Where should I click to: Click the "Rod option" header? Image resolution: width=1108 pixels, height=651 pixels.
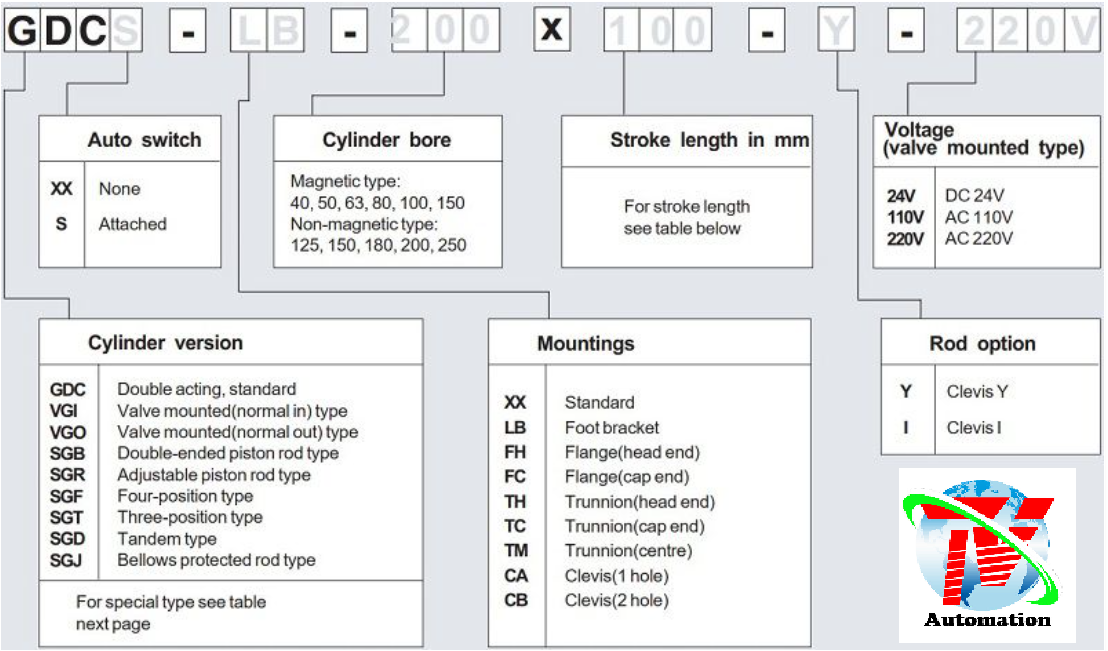pyautogui.click(x=982, y=344)
